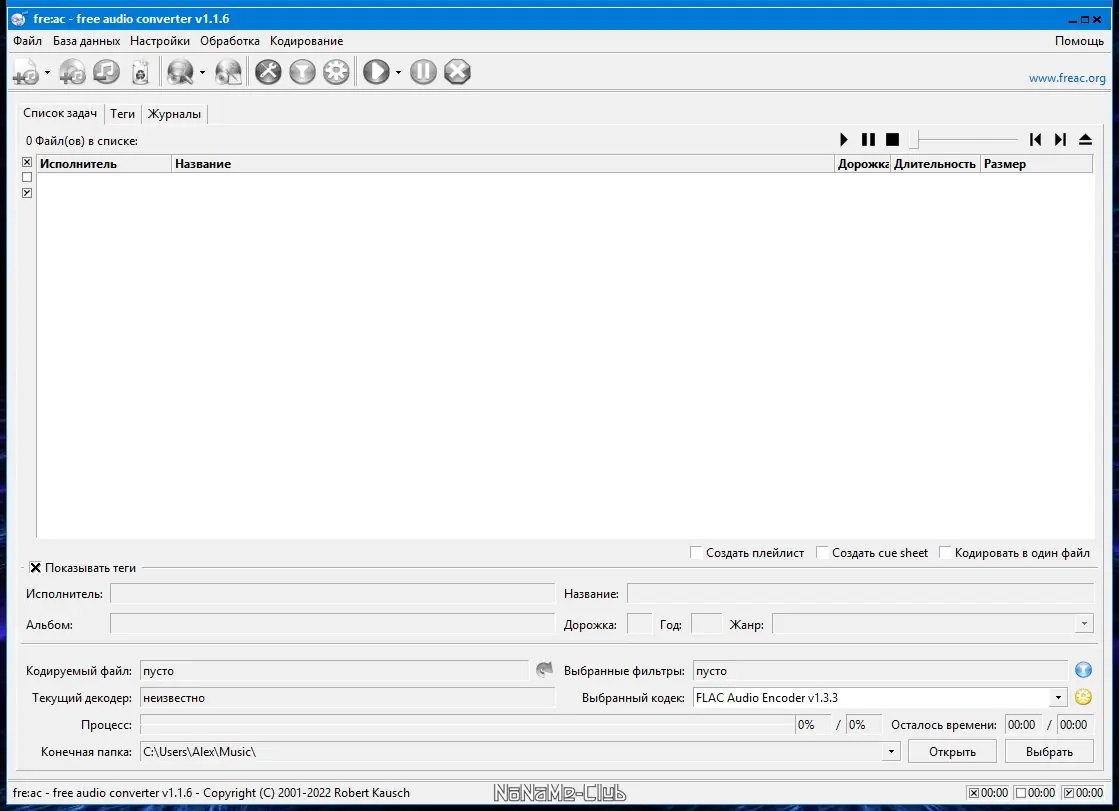
Task: Click the funnel filter configuration toolbar icon
Action: [x=303, y=72]
